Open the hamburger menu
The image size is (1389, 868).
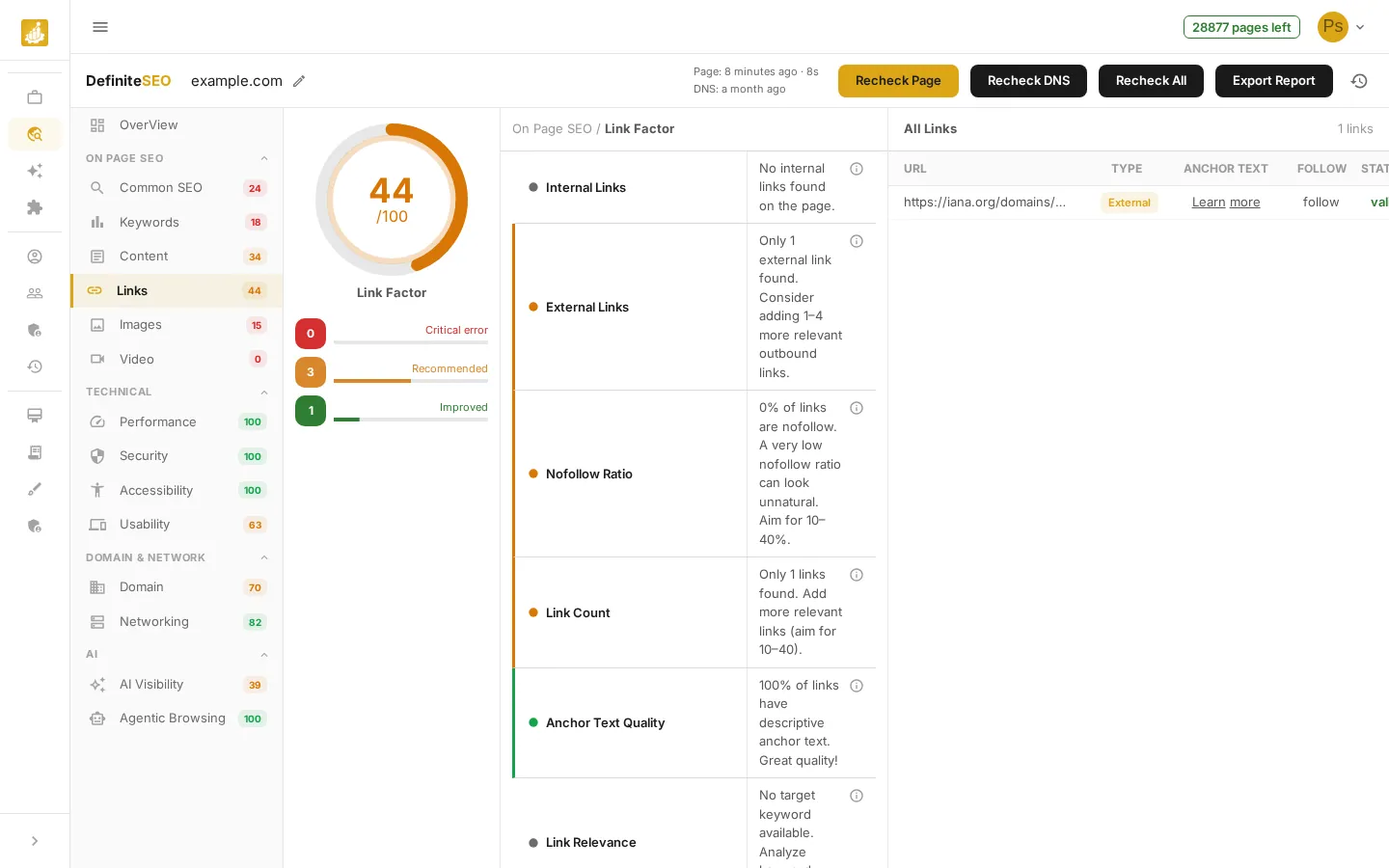pos(100,27)
